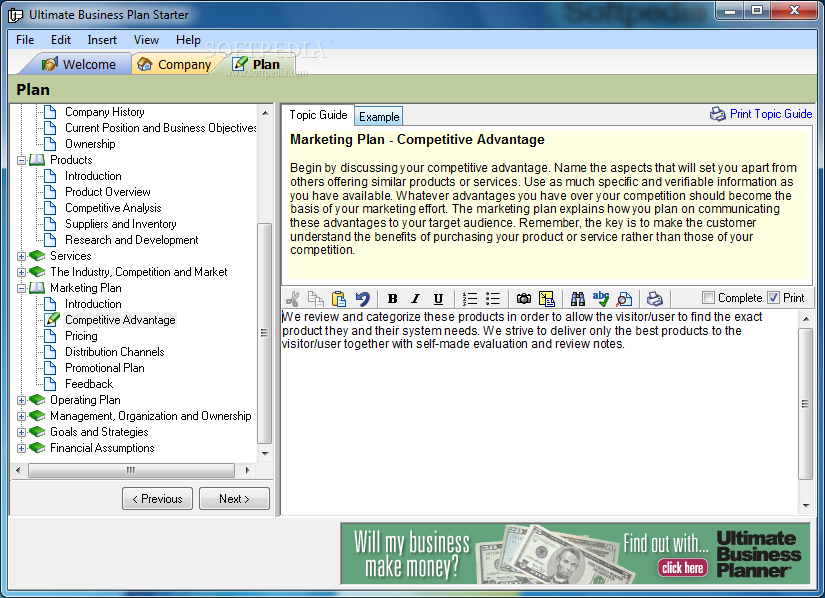The height and width of the screenshot is (598, 825).
Task: Click inside the plan text editor
Action: (539, 412)
